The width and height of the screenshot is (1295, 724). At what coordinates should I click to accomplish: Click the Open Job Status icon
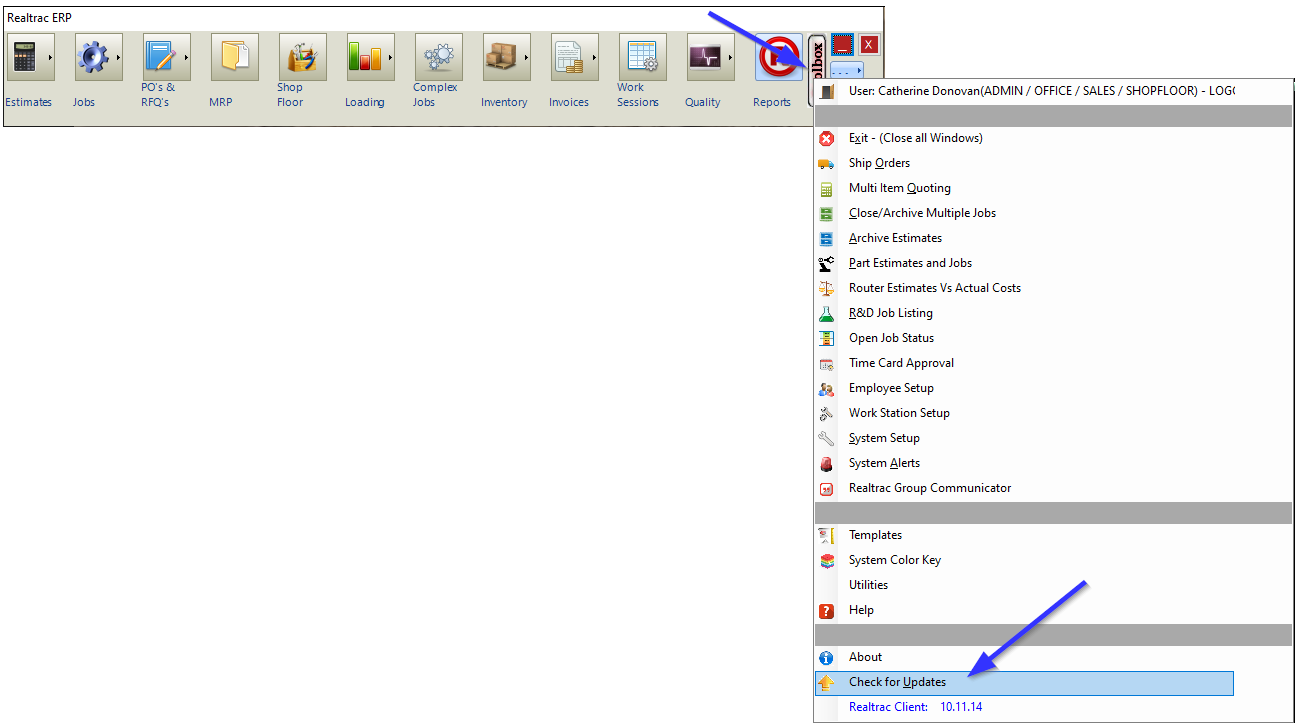(826, 338)
